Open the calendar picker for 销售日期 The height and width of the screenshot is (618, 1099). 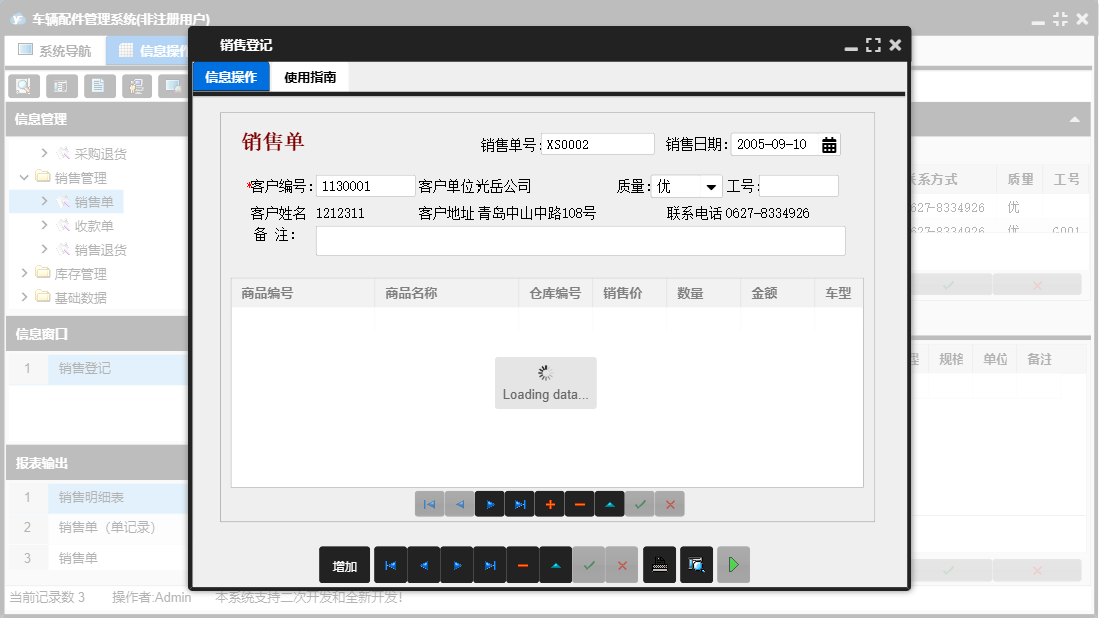point(829,145)
